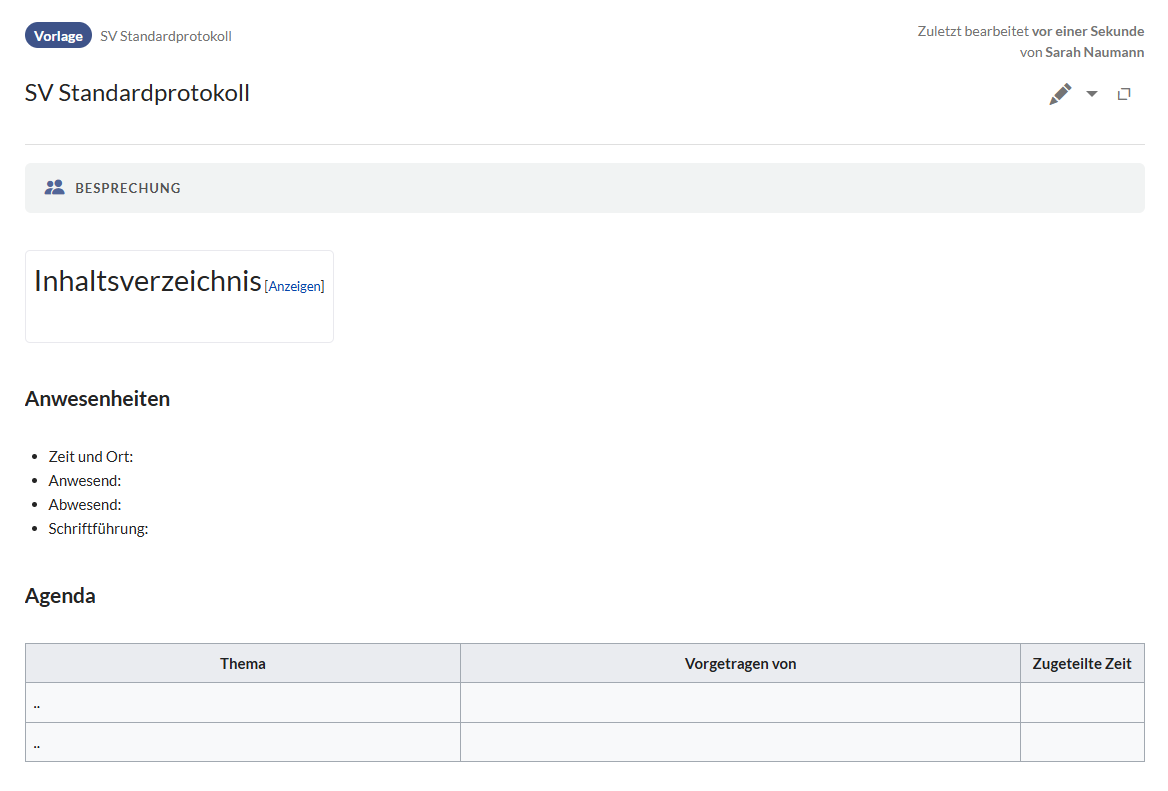Click the Besprechung people icon

(54, 188)
